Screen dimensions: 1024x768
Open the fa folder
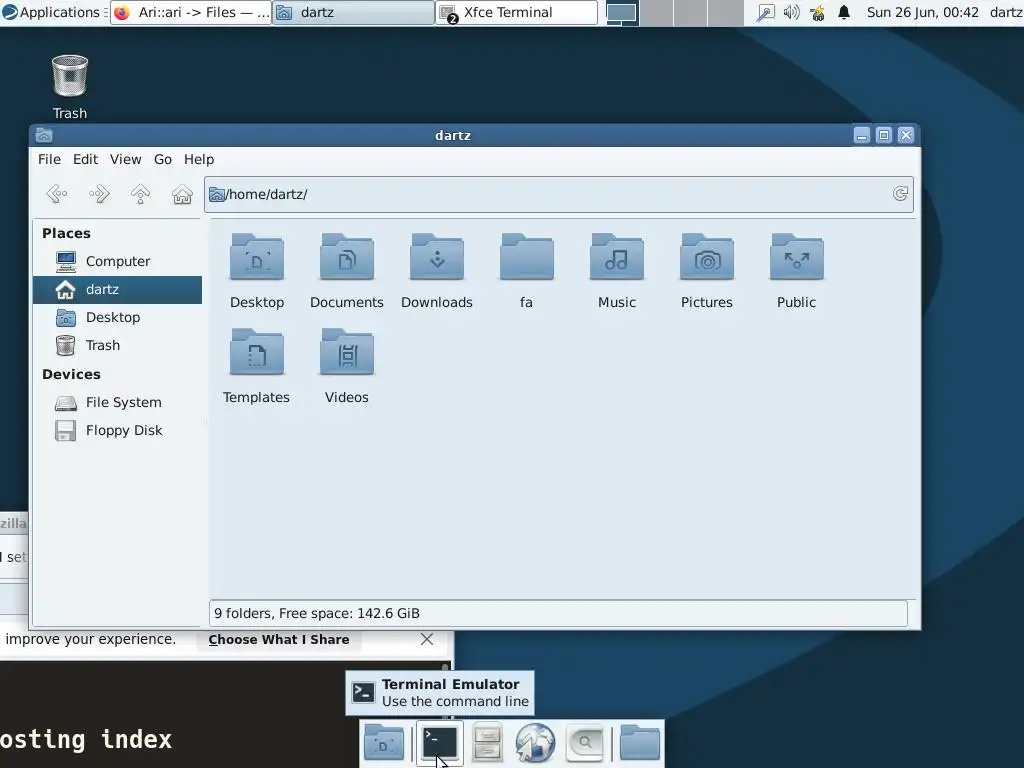point(526,271)
